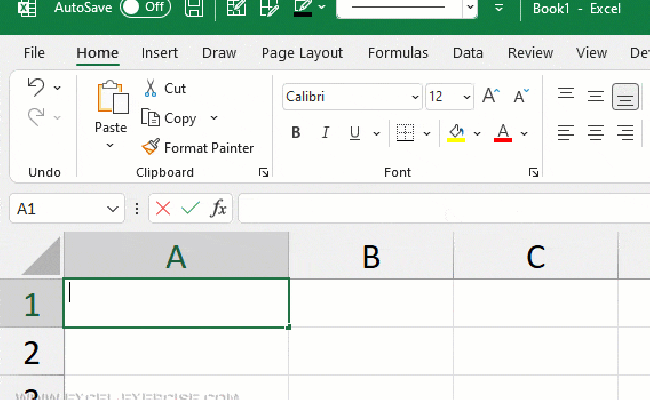Confirm entry with green checkmark
The height and width of the screenshot is (400, 650).
[190, 208]
